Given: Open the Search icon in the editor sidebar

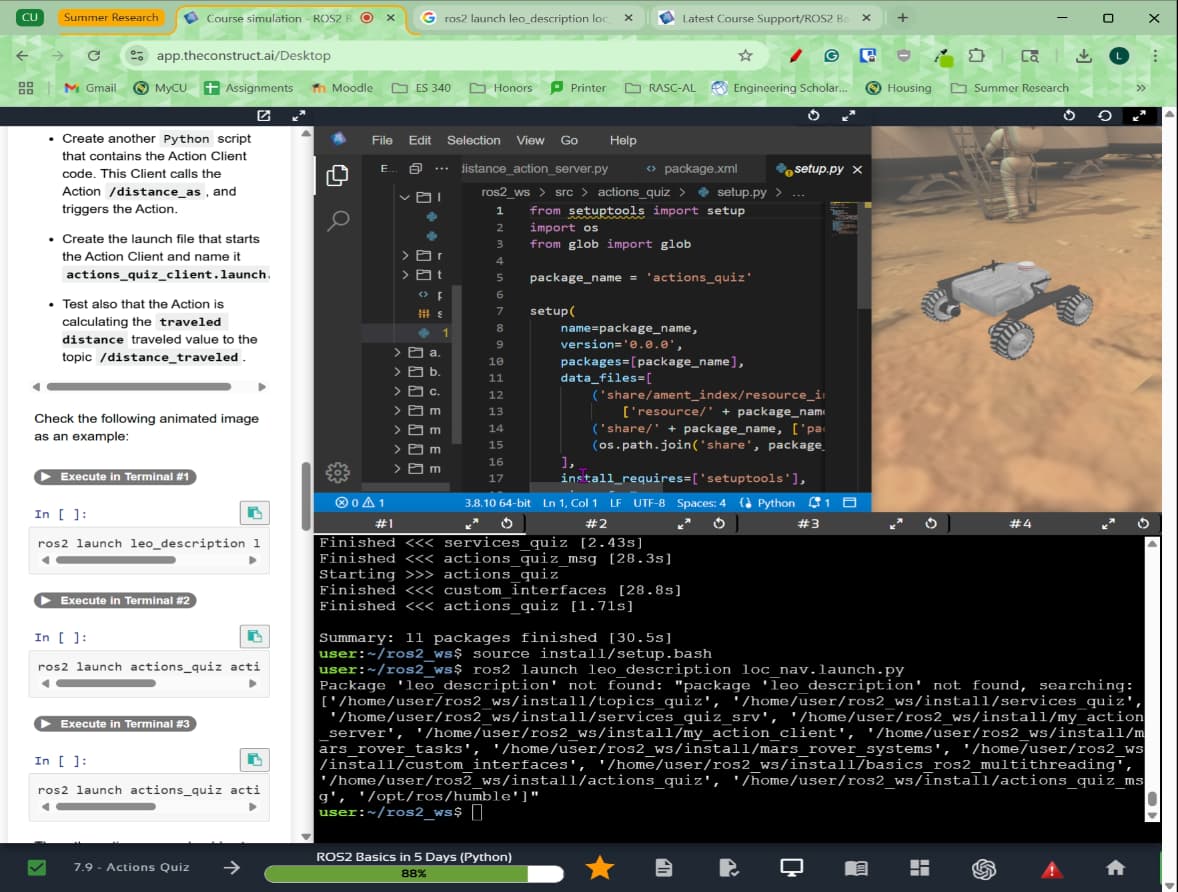Looking at the screenshot, I should coord(338,221).
